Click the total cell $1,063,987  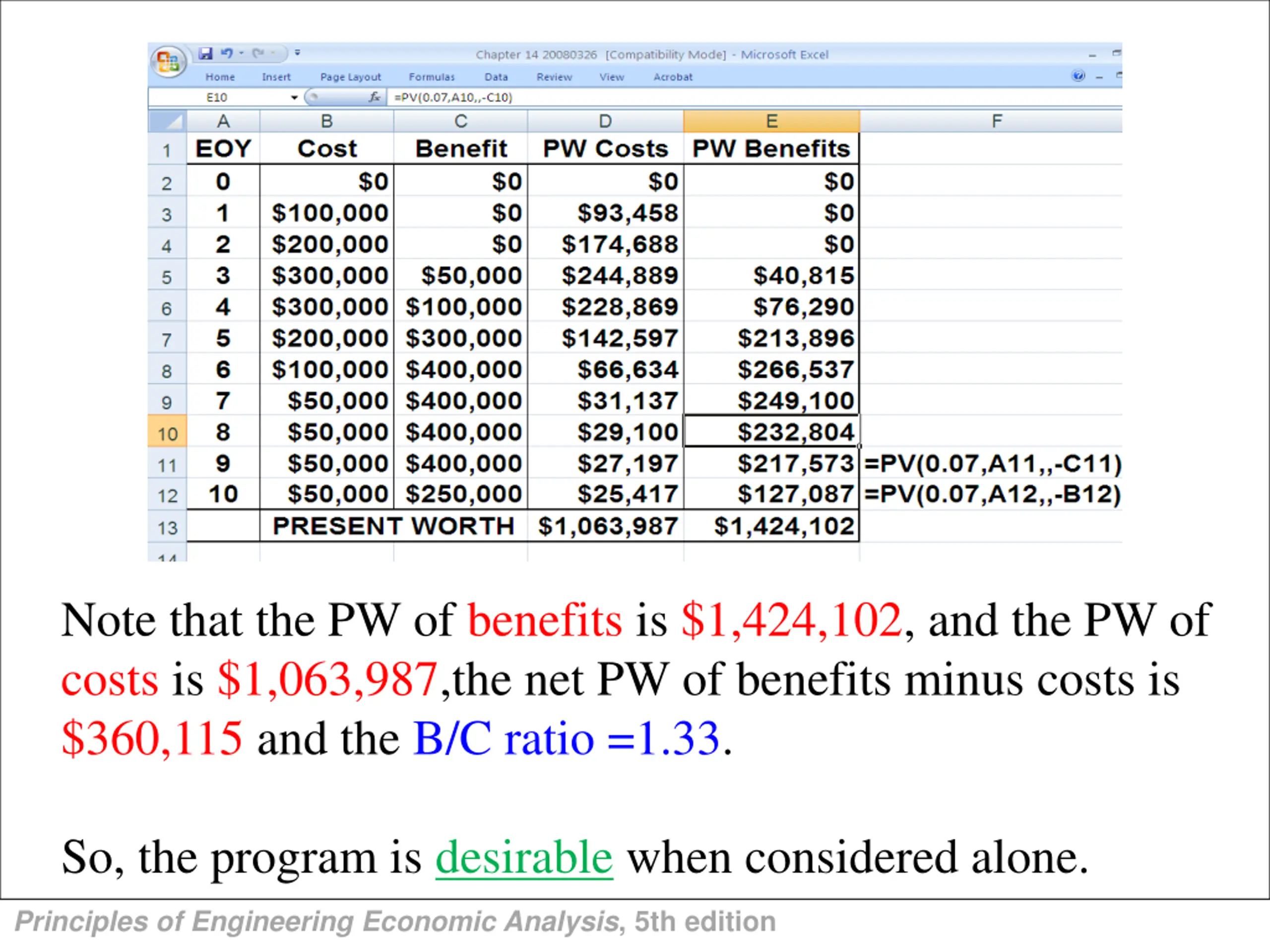pyautogui.click(x=605, y=526)
